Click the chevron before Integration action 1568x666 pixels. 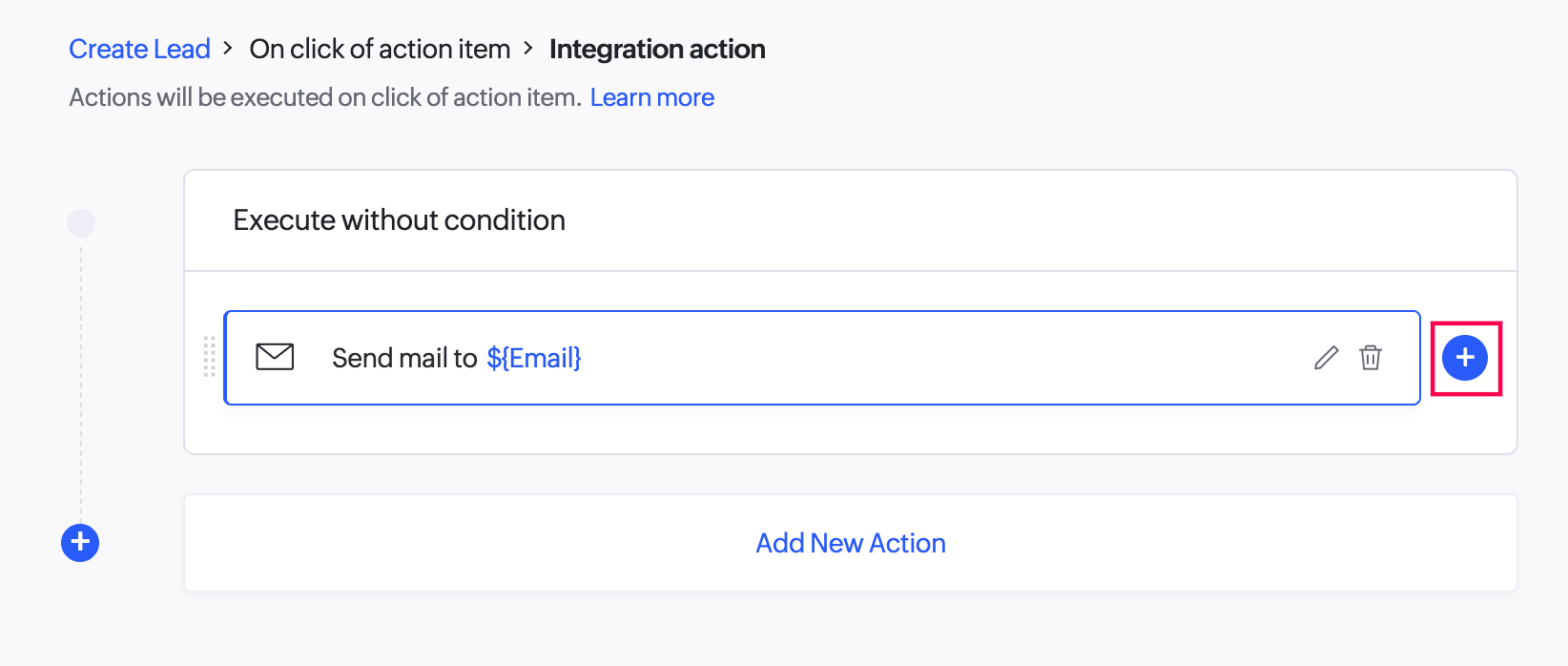point(528,48)
